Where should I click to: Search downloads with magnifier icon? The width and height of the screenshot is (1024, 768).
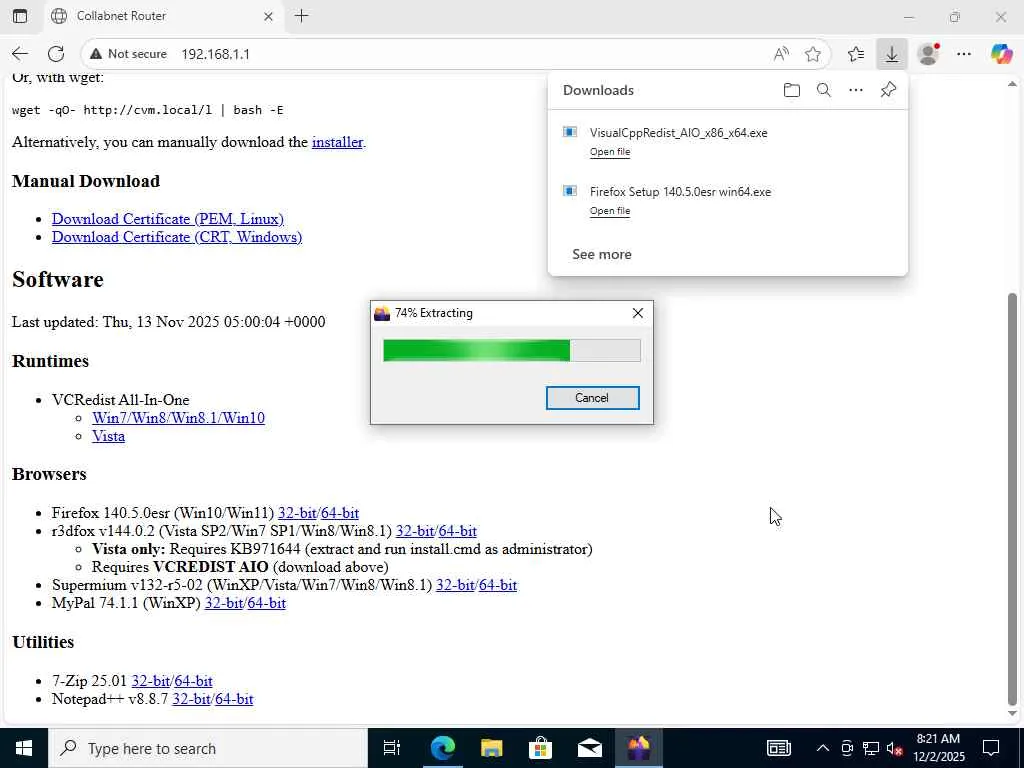(824, 90)
